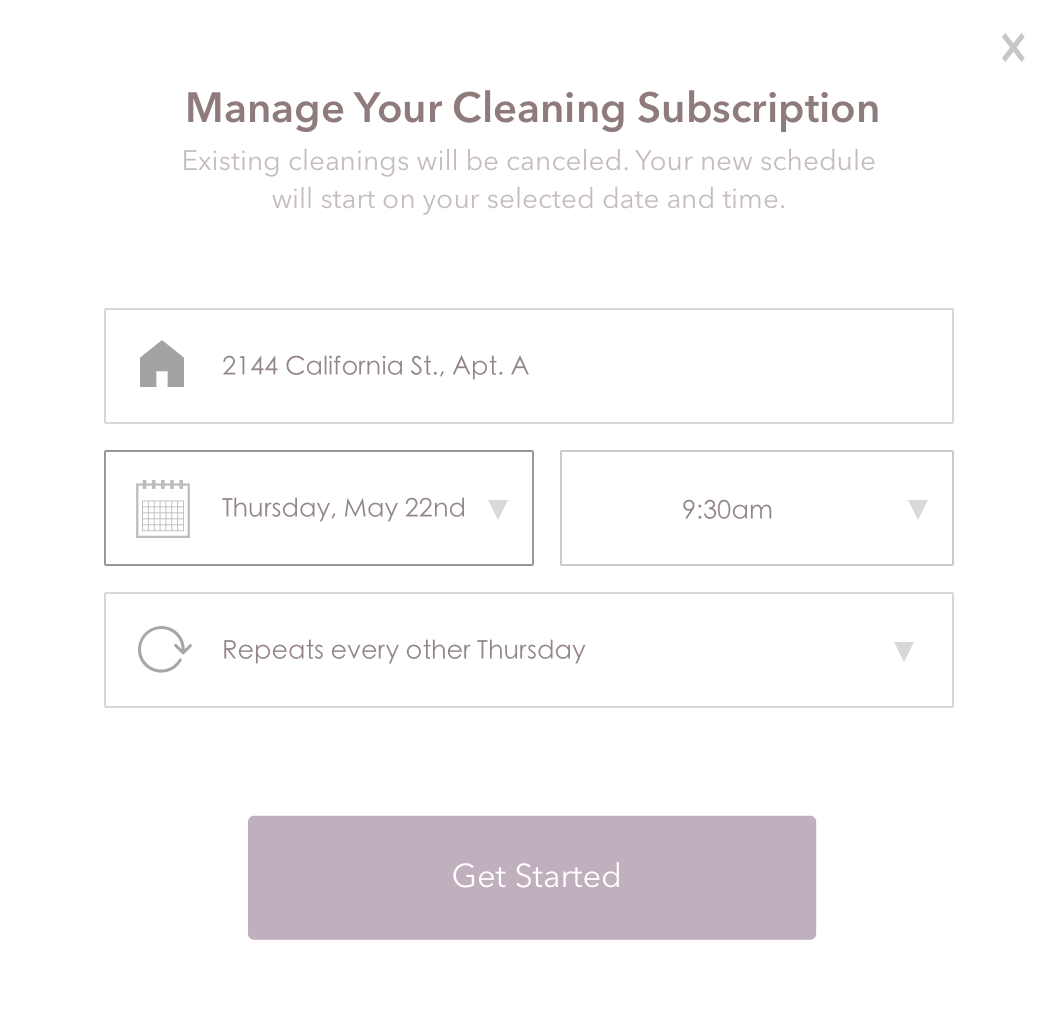Click the house icon beside the address
Viewport: 1056px width, 1036px height.
(x=162, y=365)
